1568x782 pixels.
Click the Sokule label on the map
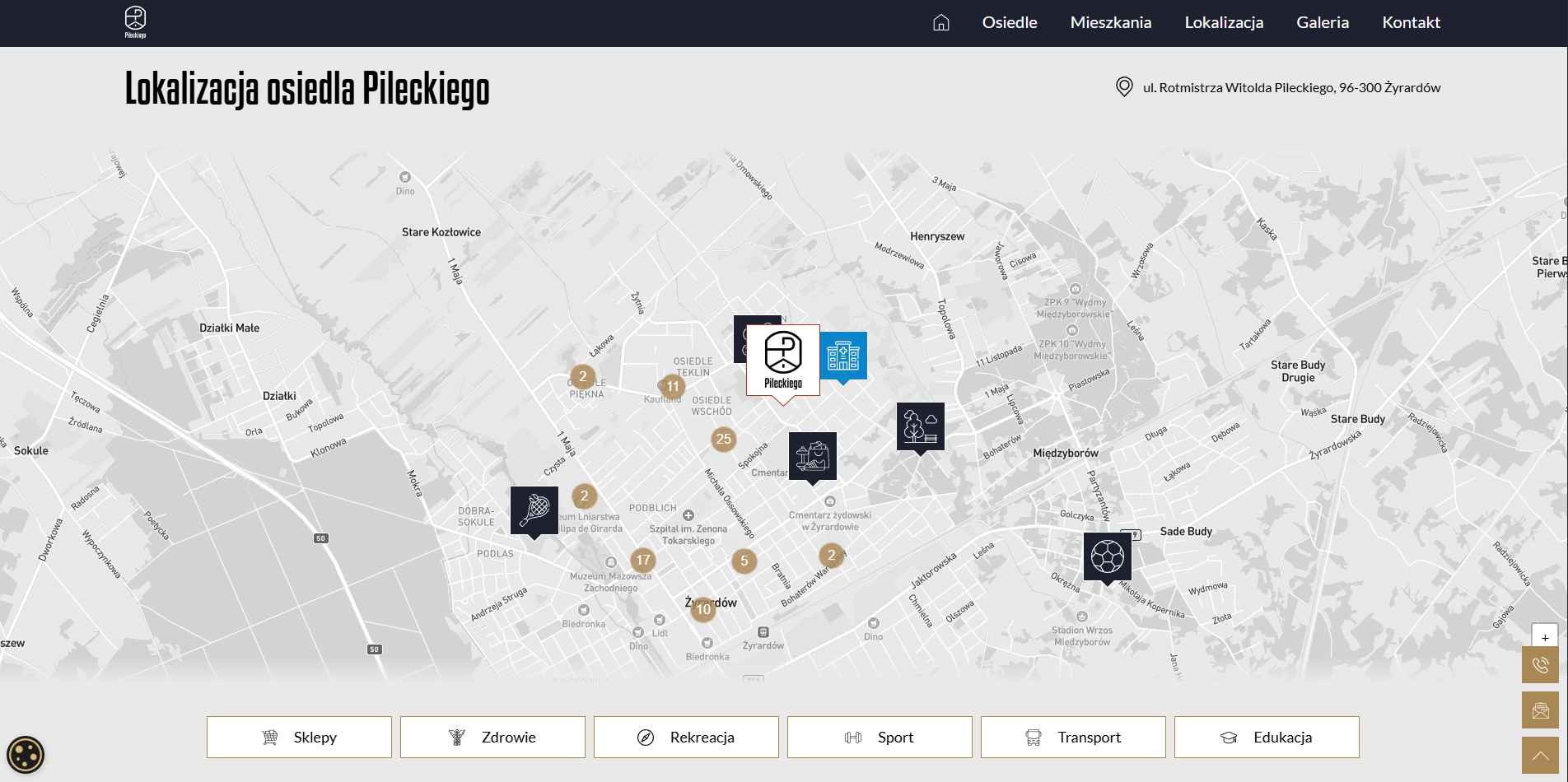click(31, 451)
